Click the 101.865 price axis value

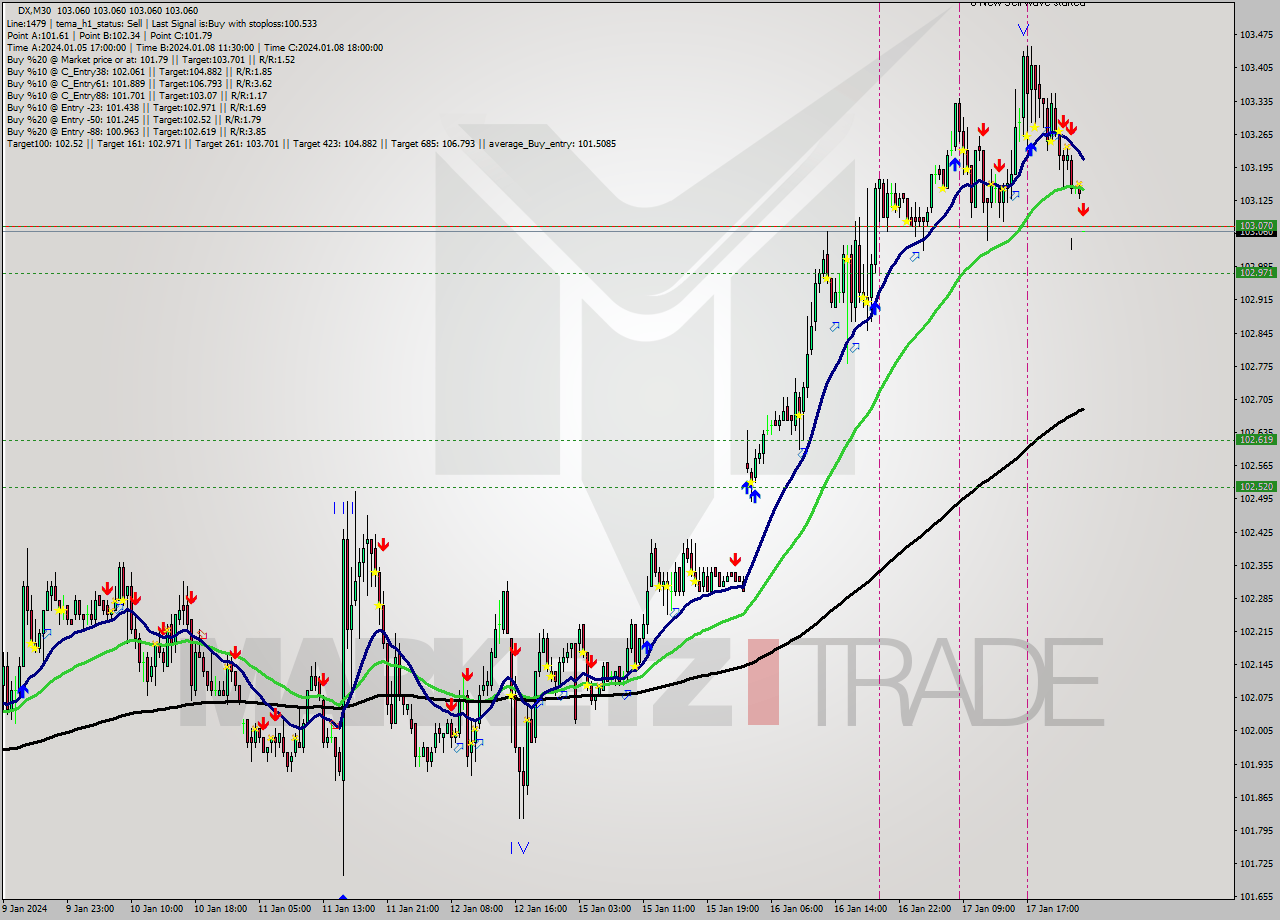click(x=1256, y=797)
